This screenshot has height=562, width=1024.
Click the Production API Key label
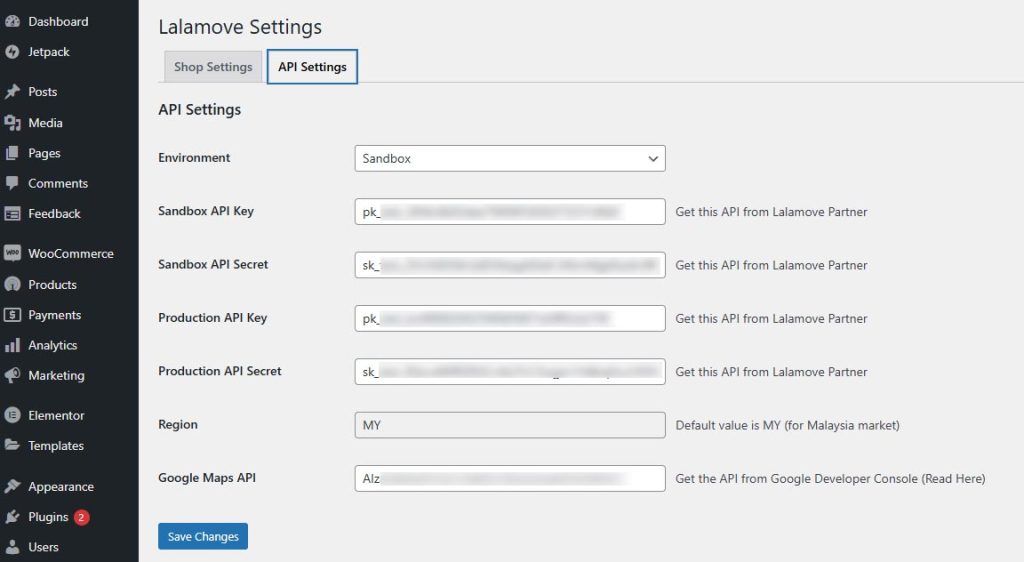point(212,318)
